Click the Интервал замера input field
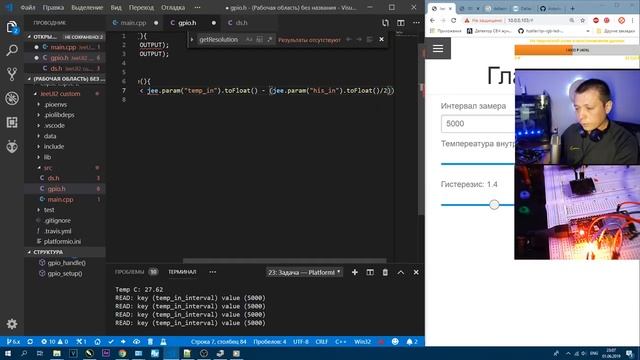The width and height of the screenshot is (640, 360). point(478,124)
